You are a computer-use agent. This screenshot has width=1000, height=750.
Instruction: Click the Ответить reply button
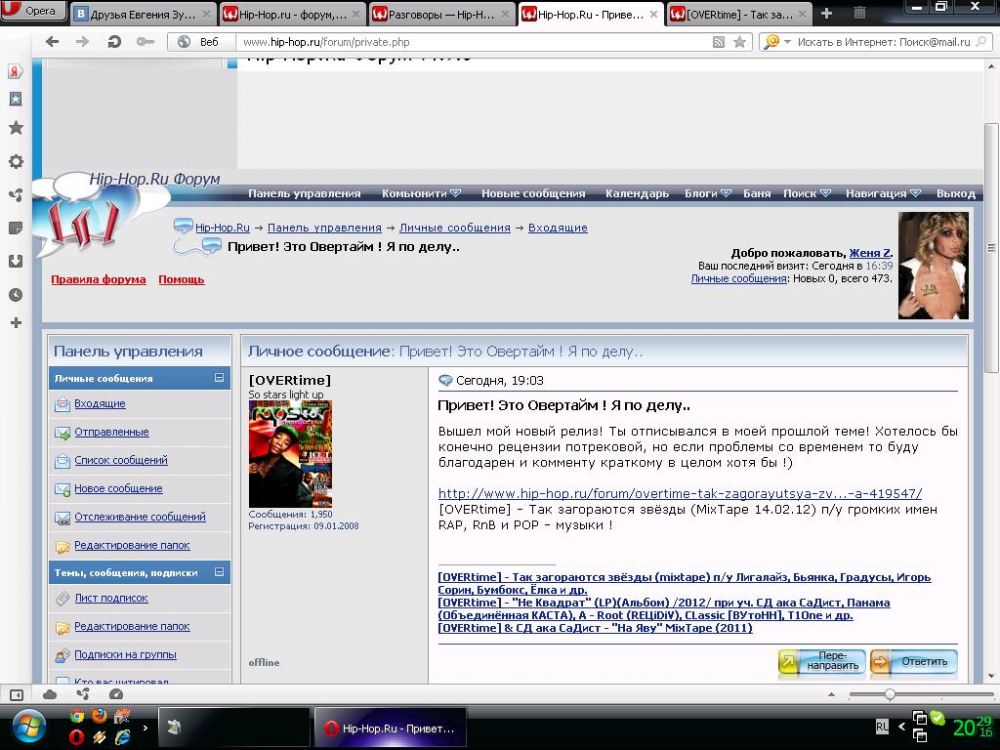[914, 661]
